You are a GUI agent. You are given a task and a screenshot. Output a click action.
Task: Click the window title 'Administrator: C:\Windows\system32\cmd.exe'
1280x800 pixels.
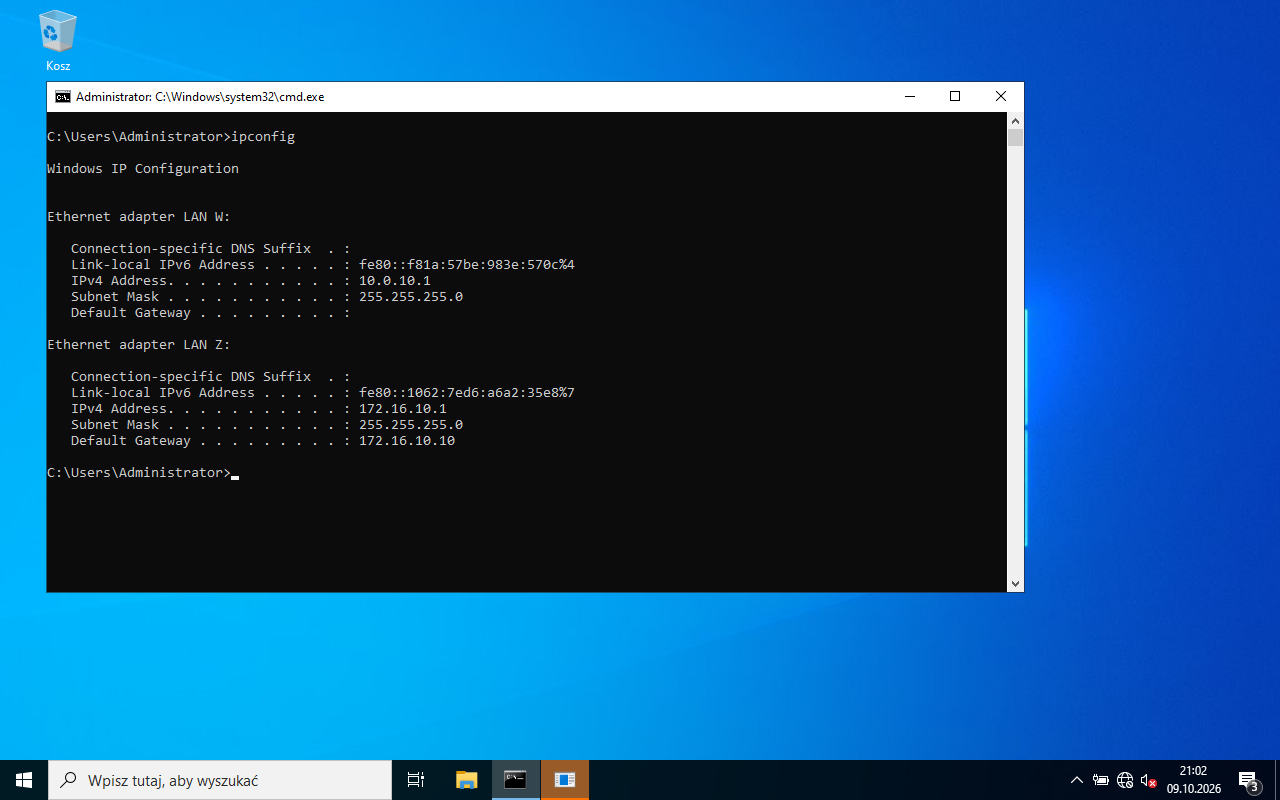pos(200,97)
